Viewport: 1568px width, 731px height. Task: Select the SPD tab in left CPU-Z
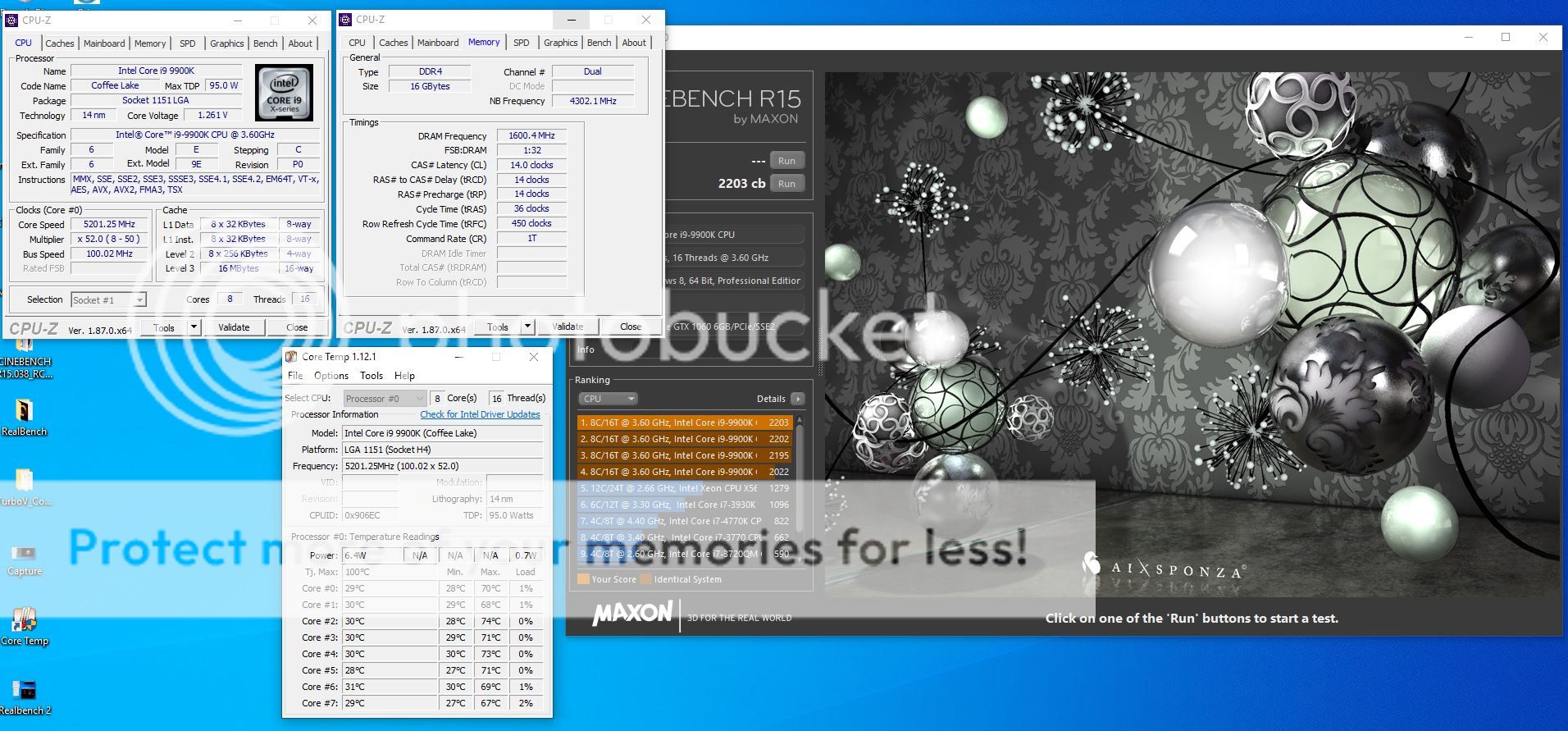click(x=188, y=43)
